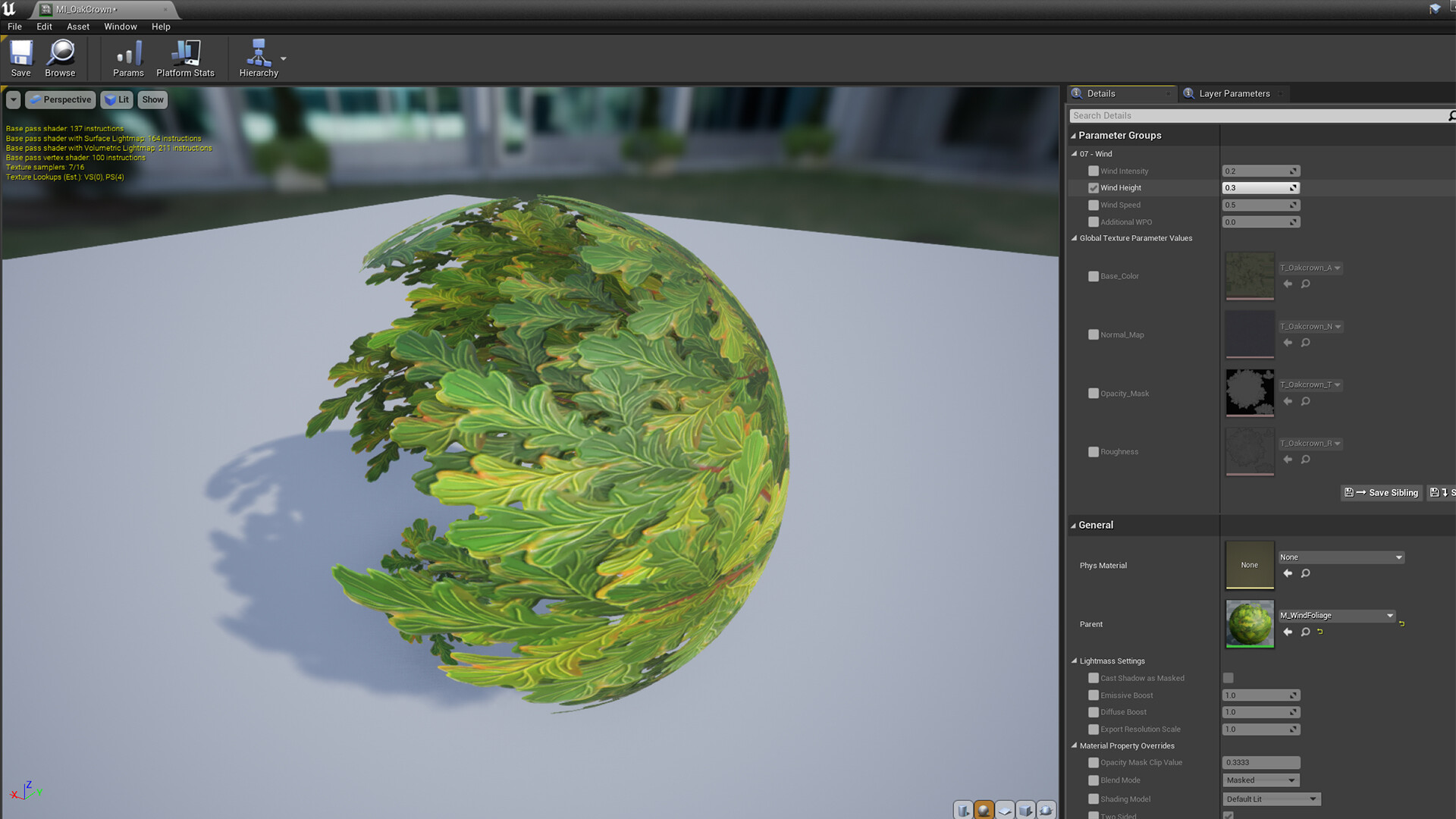Click the Params toolbar icon
The width and height of the screenshot is (1456, 819).
[x=127, y=57]
